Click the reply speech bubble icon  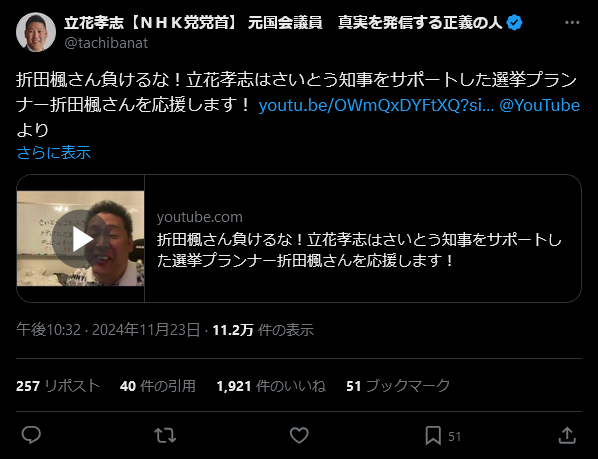(x=31, y=435)
